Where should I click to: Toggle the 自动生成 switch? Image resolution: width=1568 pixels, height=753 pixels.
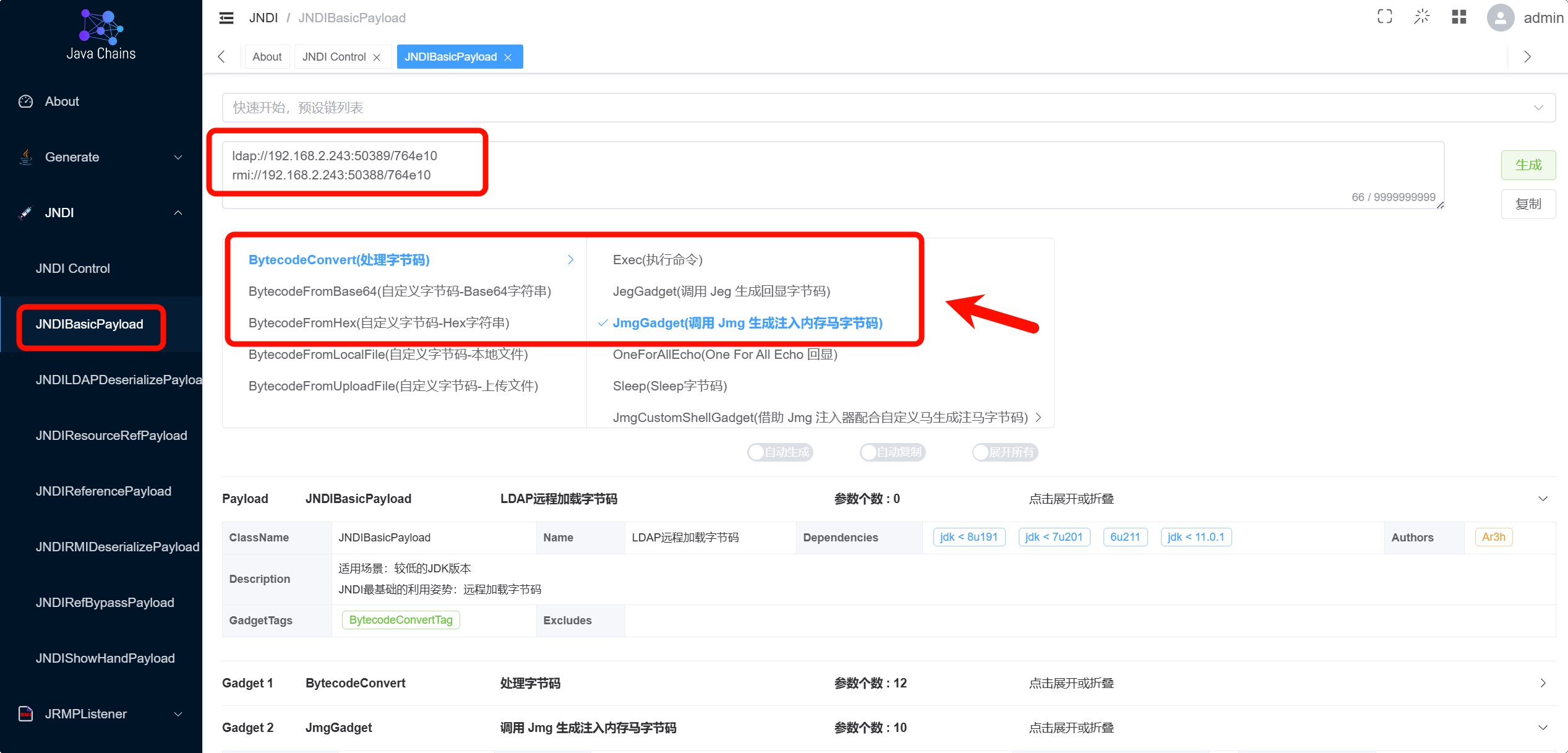(780, 452)
